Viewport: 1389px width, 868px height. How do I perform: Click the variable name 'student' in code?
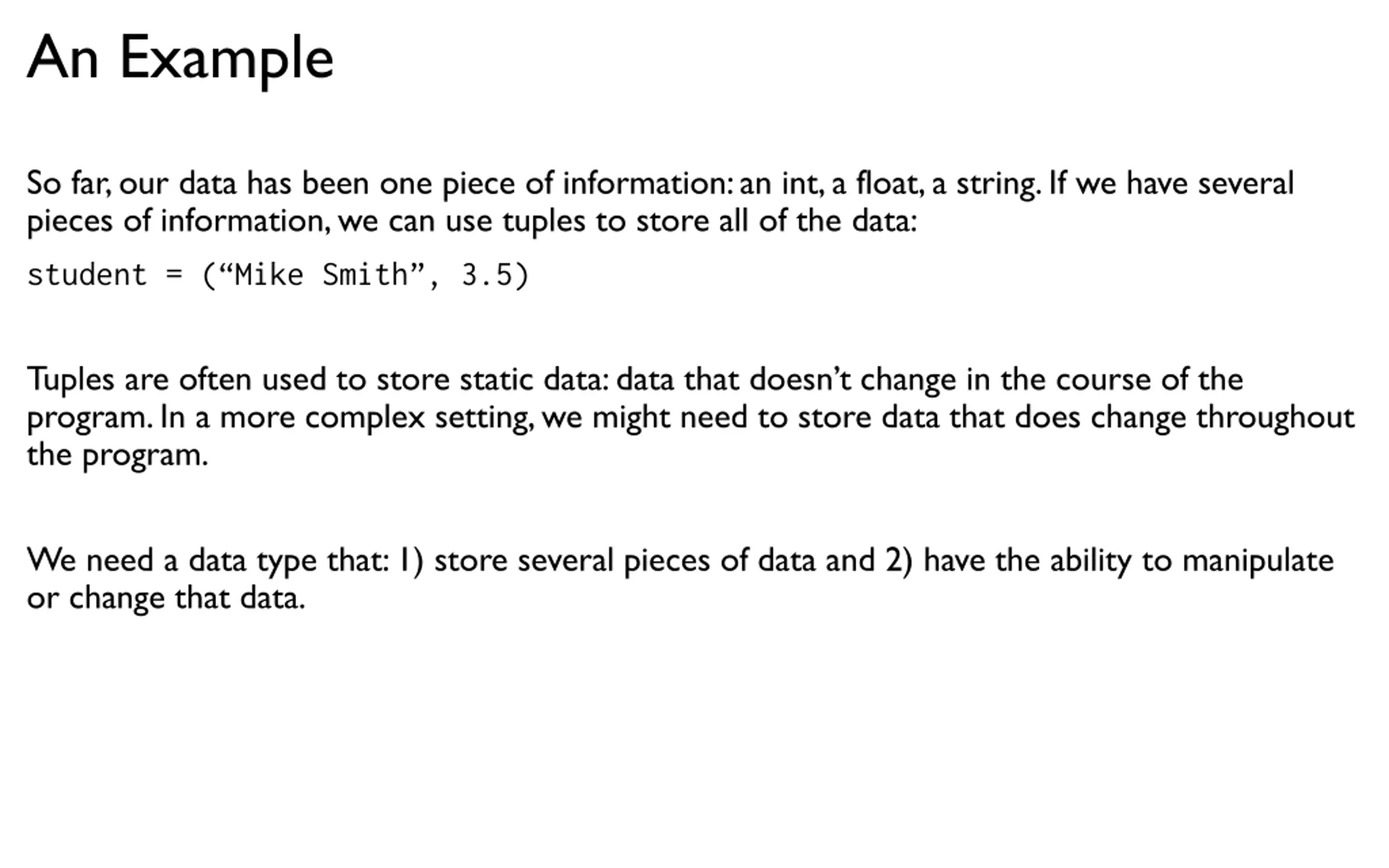(x=87, y=275)
